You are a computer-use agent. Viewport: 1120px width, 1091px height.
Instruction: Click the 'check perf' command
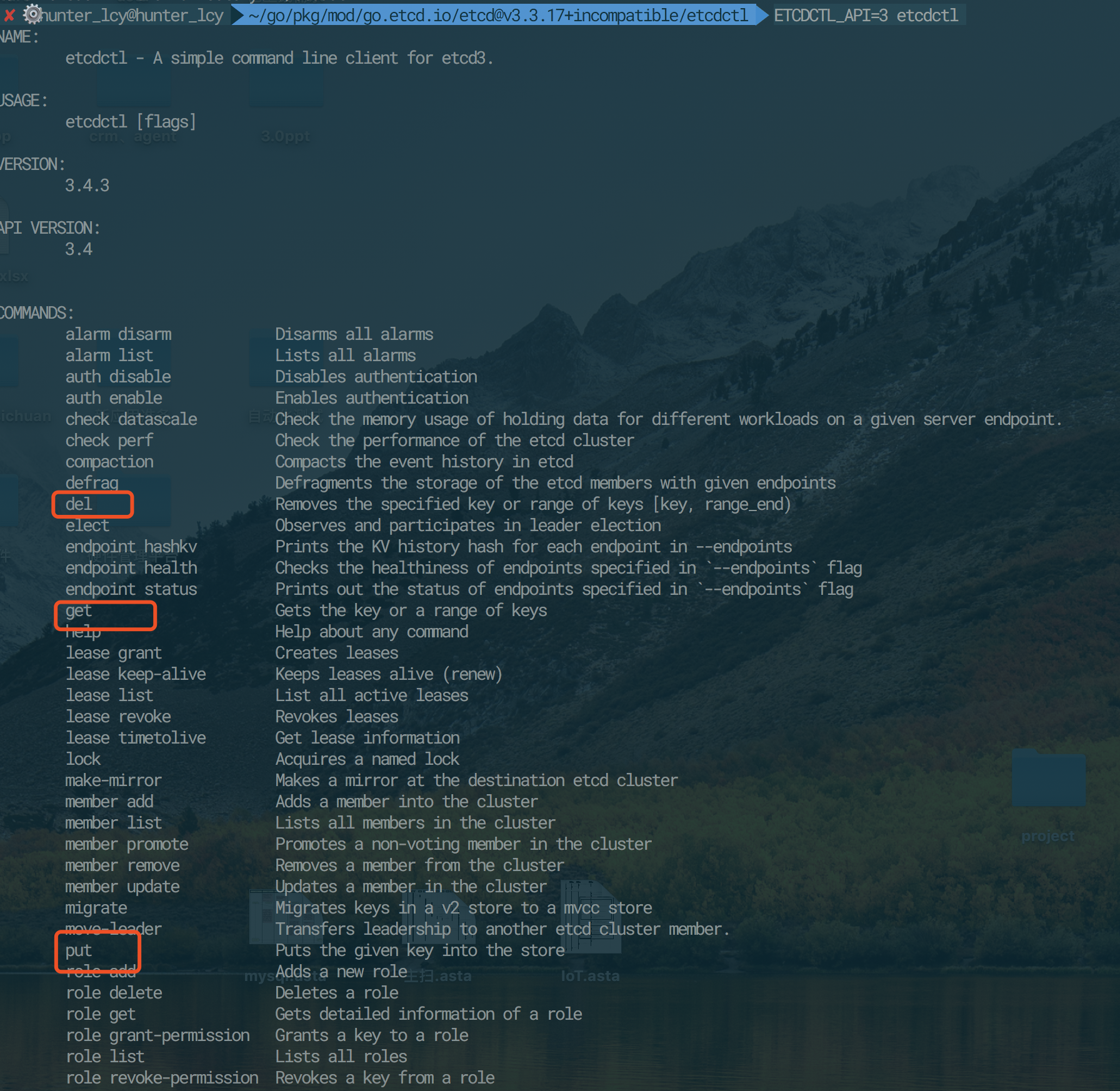coord(109,441)
